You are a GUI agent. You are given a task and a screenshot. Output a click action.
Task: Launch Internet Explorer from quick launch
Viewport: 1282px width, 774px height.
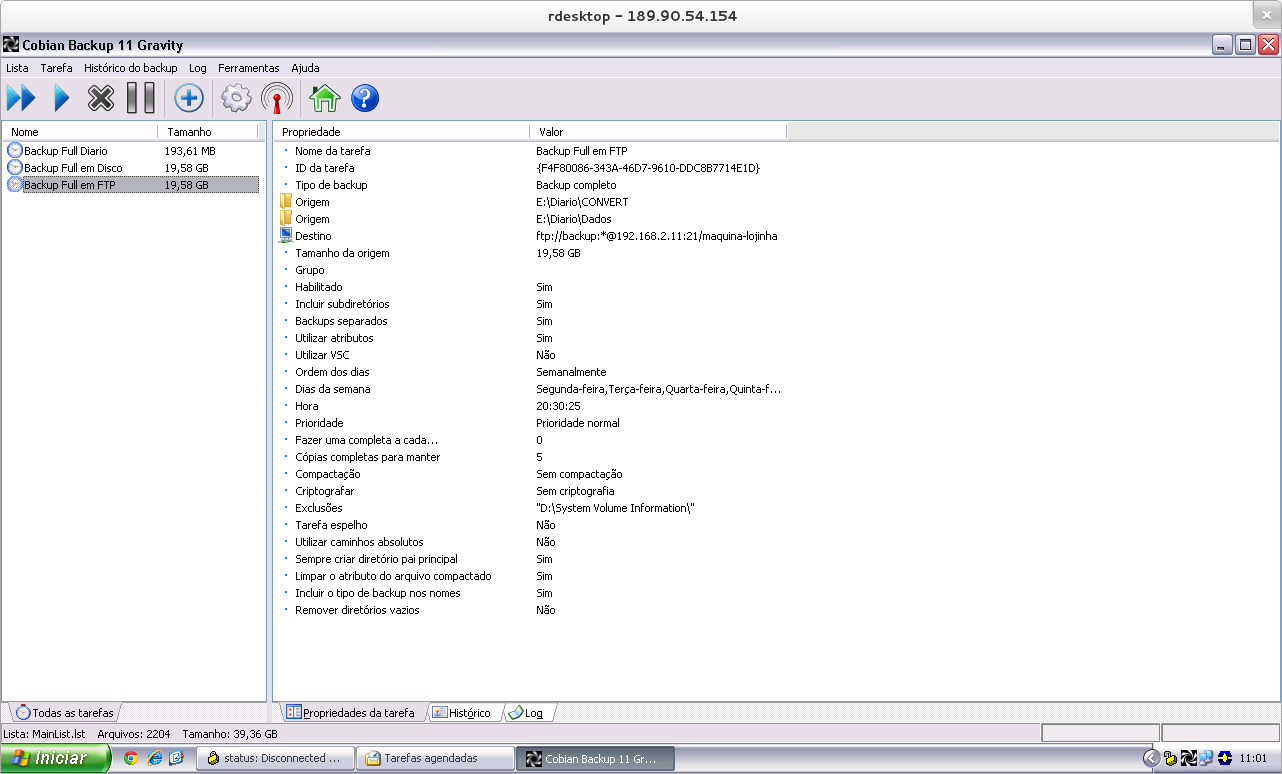[154, 758]
